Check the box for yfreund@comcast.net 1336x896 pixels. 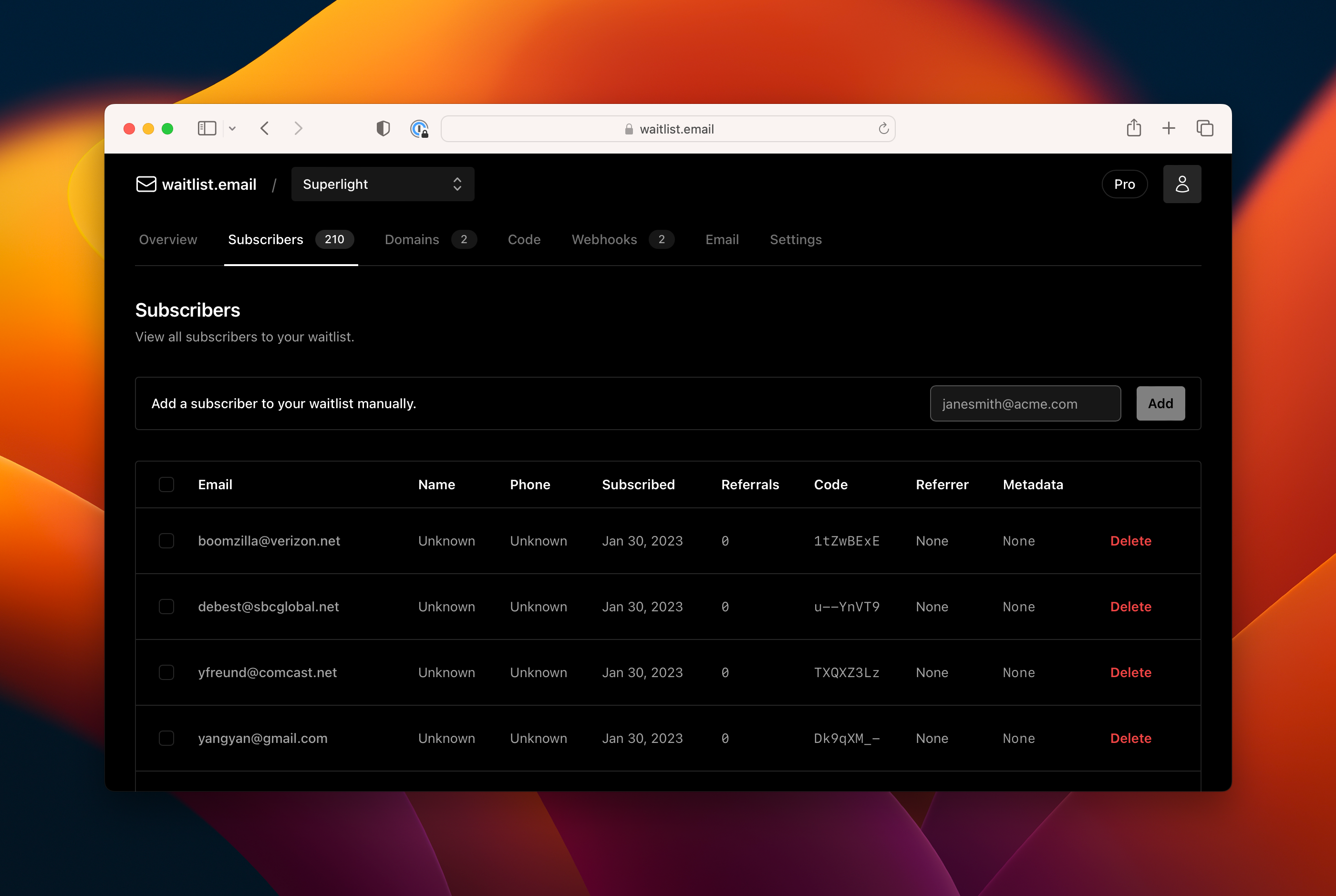pyautogui.click(x=166, y=672)
